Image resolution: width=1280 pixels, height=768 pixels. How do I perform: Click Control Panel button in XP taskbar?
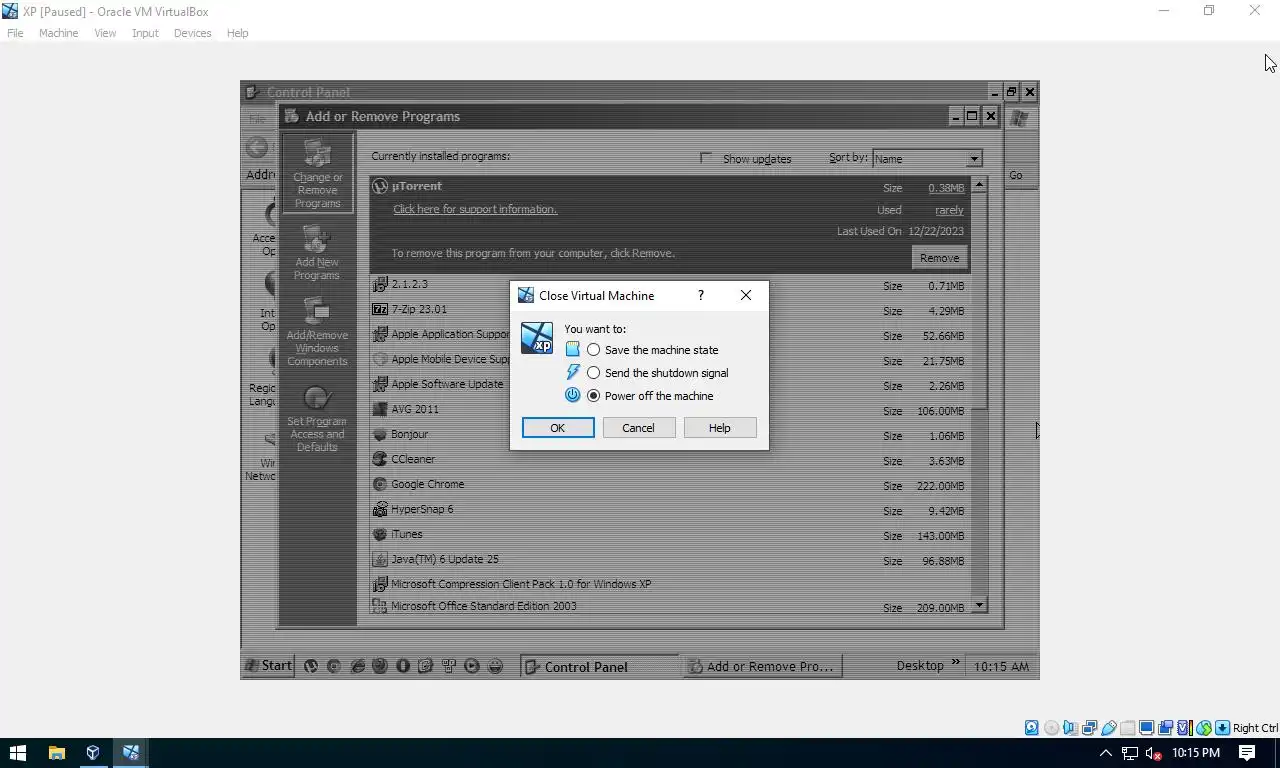[600, 666]
